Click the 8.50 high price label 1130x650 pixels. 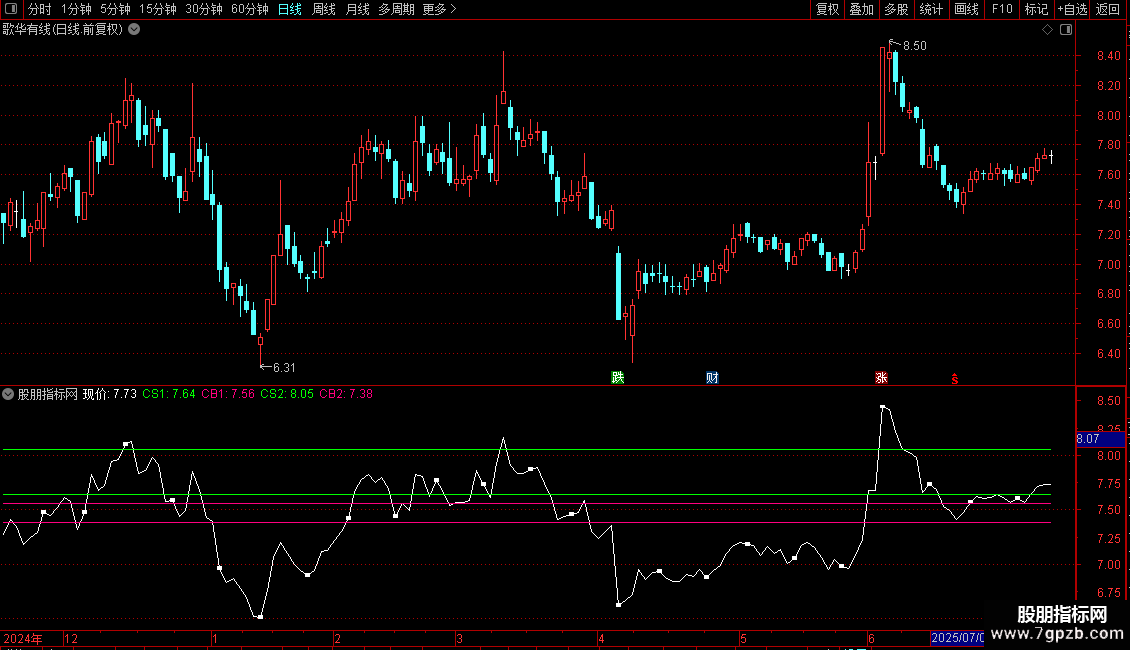[915, 46]
